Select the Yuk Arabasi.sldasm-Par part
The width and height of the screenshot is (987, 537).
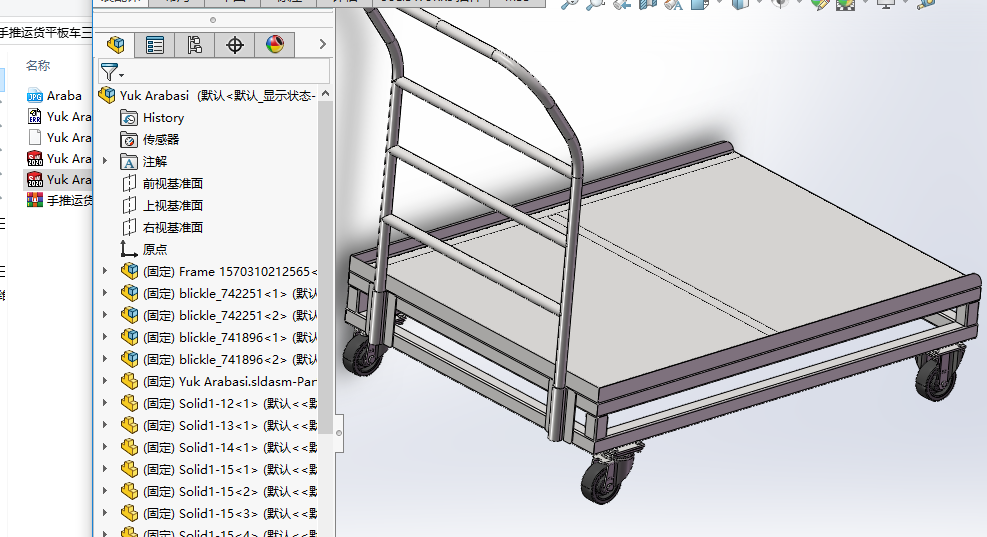pos(218,382)
